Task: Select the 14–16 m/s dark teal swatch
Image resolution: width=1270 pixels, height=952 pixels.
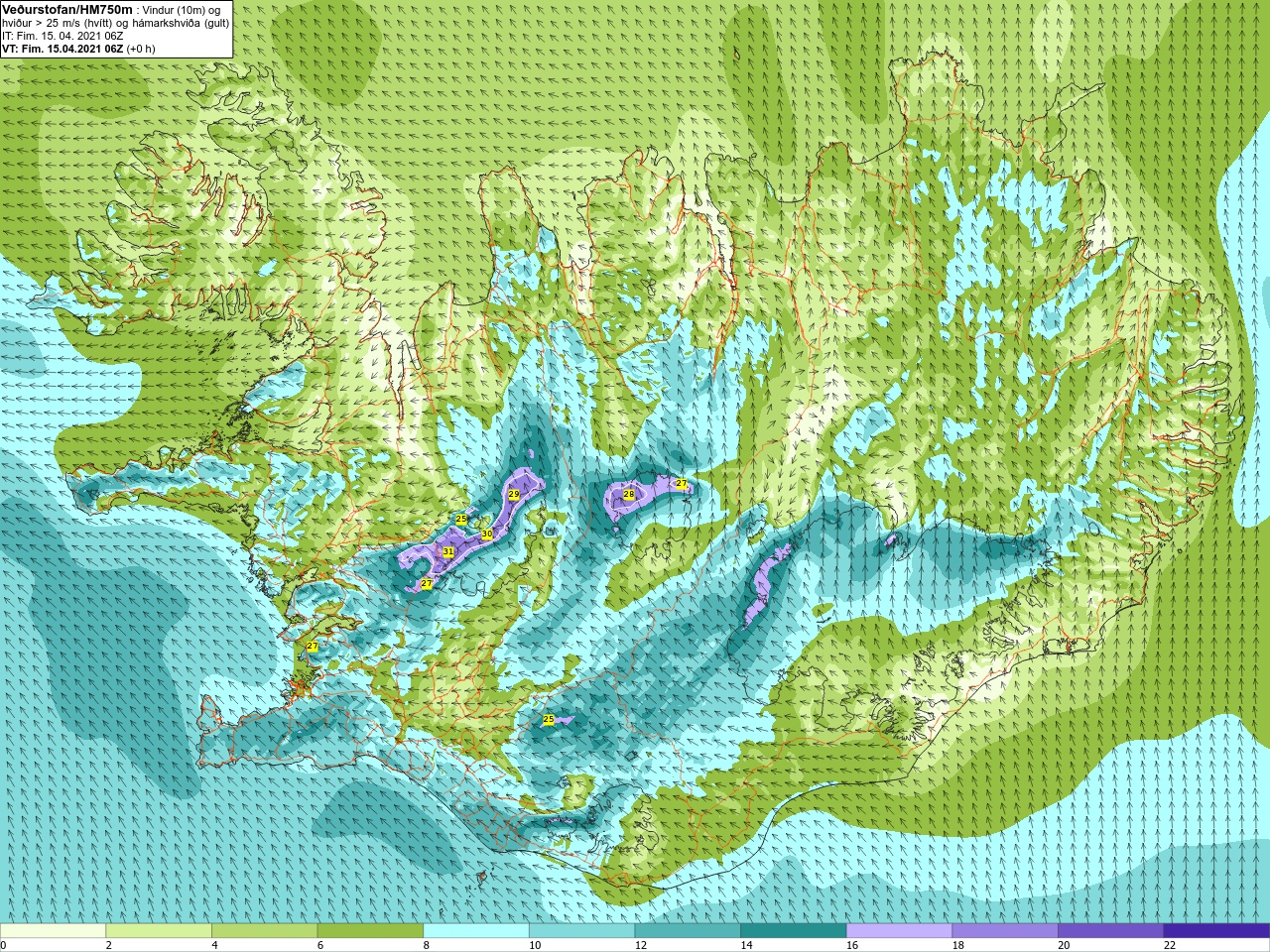Action: [793, 931]
